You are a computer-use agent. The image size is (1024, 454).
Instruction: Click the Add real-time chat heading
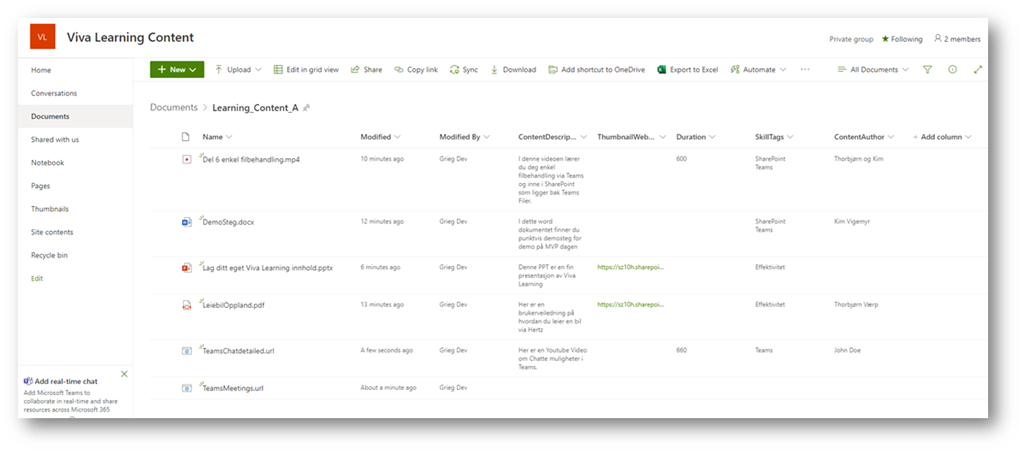click(x=65, y=381)
